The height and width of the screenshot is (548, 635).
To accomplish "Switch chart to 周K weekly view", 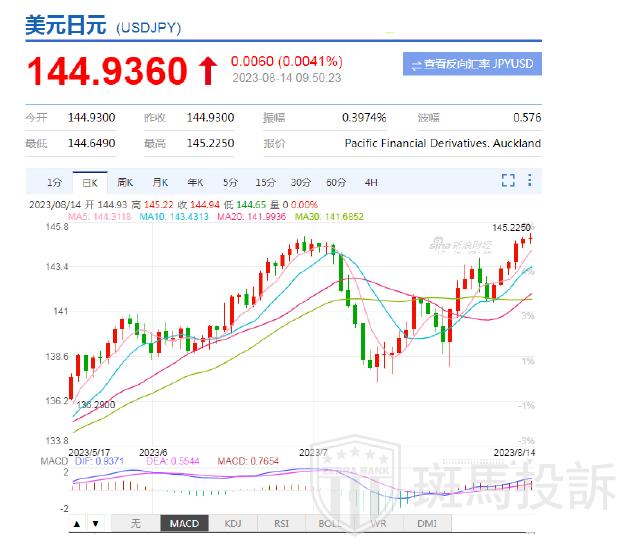I will coord(125,182).
